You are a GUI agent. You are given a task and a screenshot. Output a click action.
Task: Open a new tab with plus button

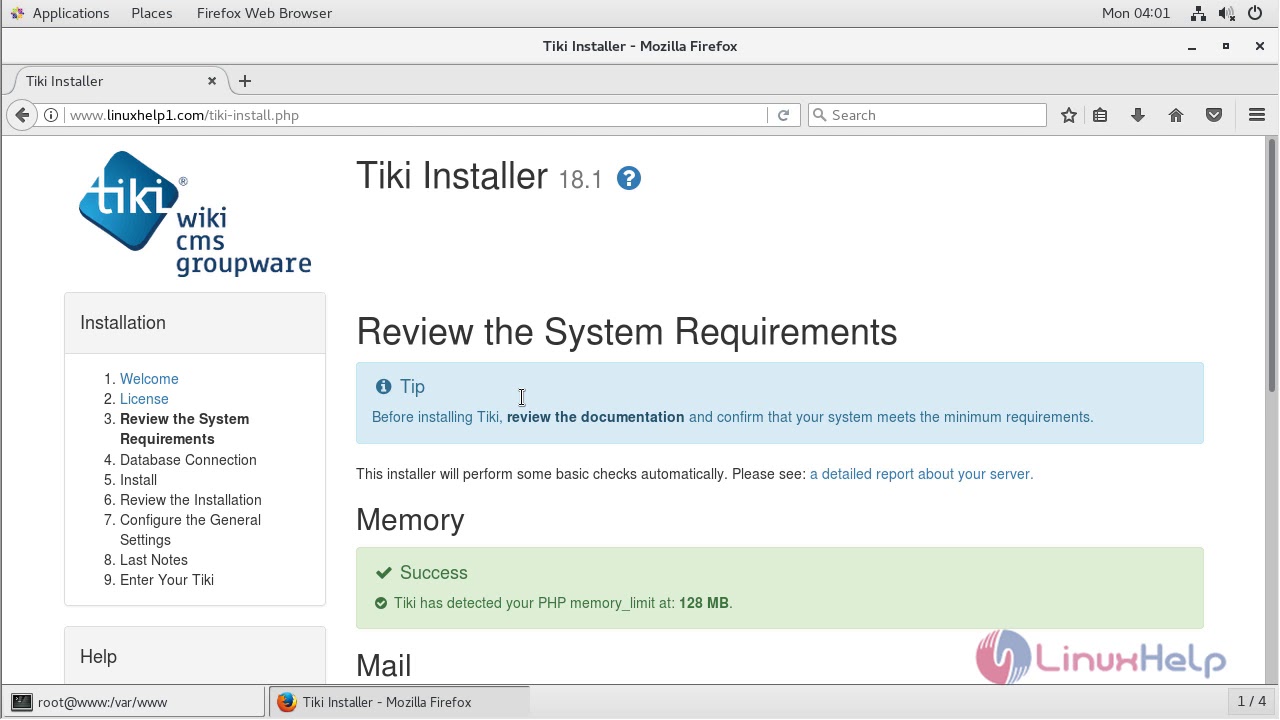pos(245,81)
